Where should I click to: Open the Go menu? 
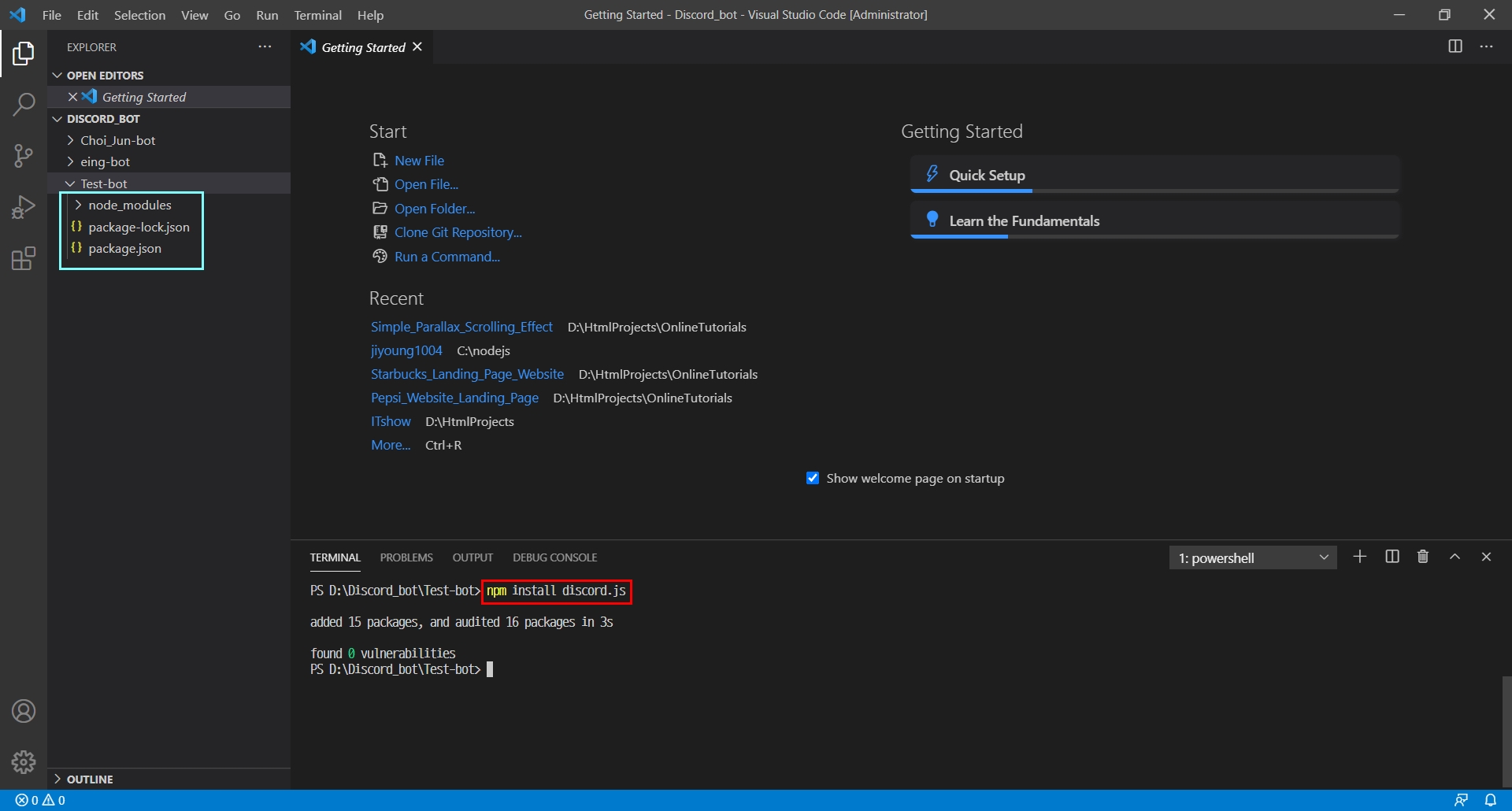pyautogui.click(x=232, y=15)
